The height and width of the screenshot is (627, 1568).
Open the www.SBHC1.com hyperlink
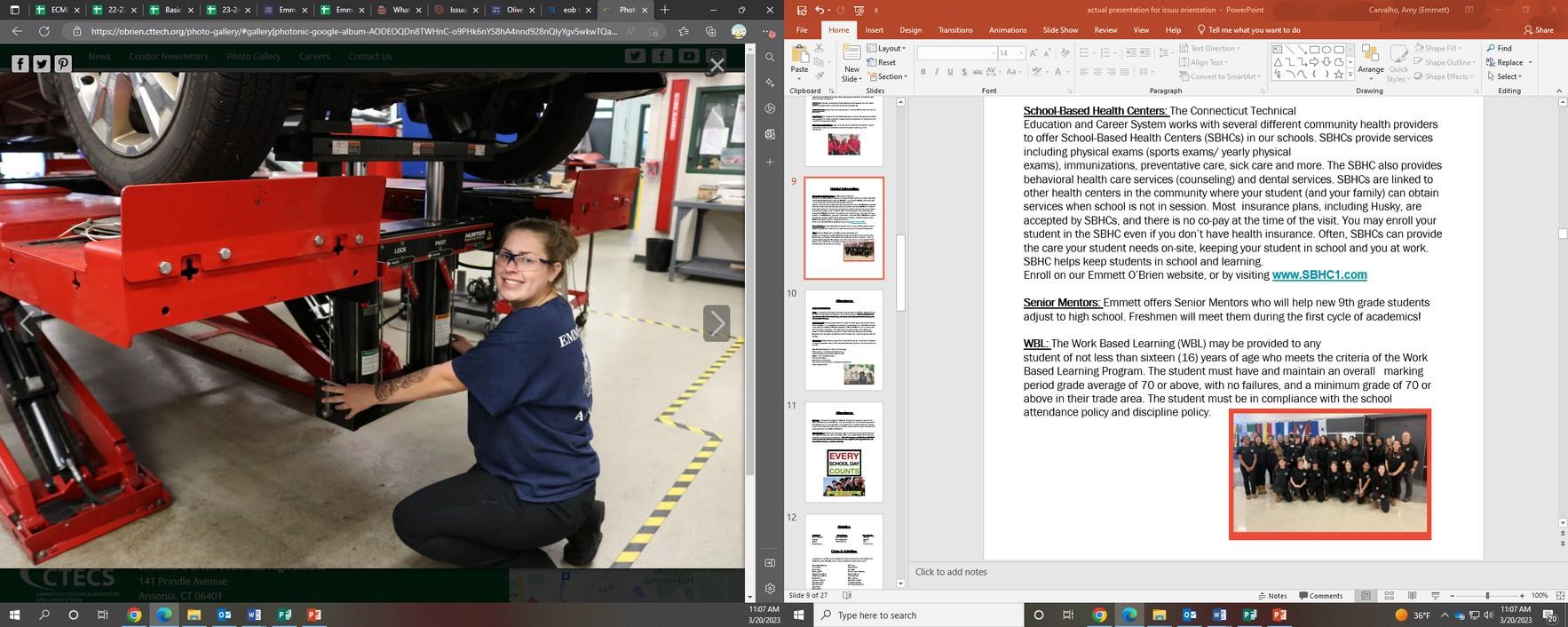1319,275
